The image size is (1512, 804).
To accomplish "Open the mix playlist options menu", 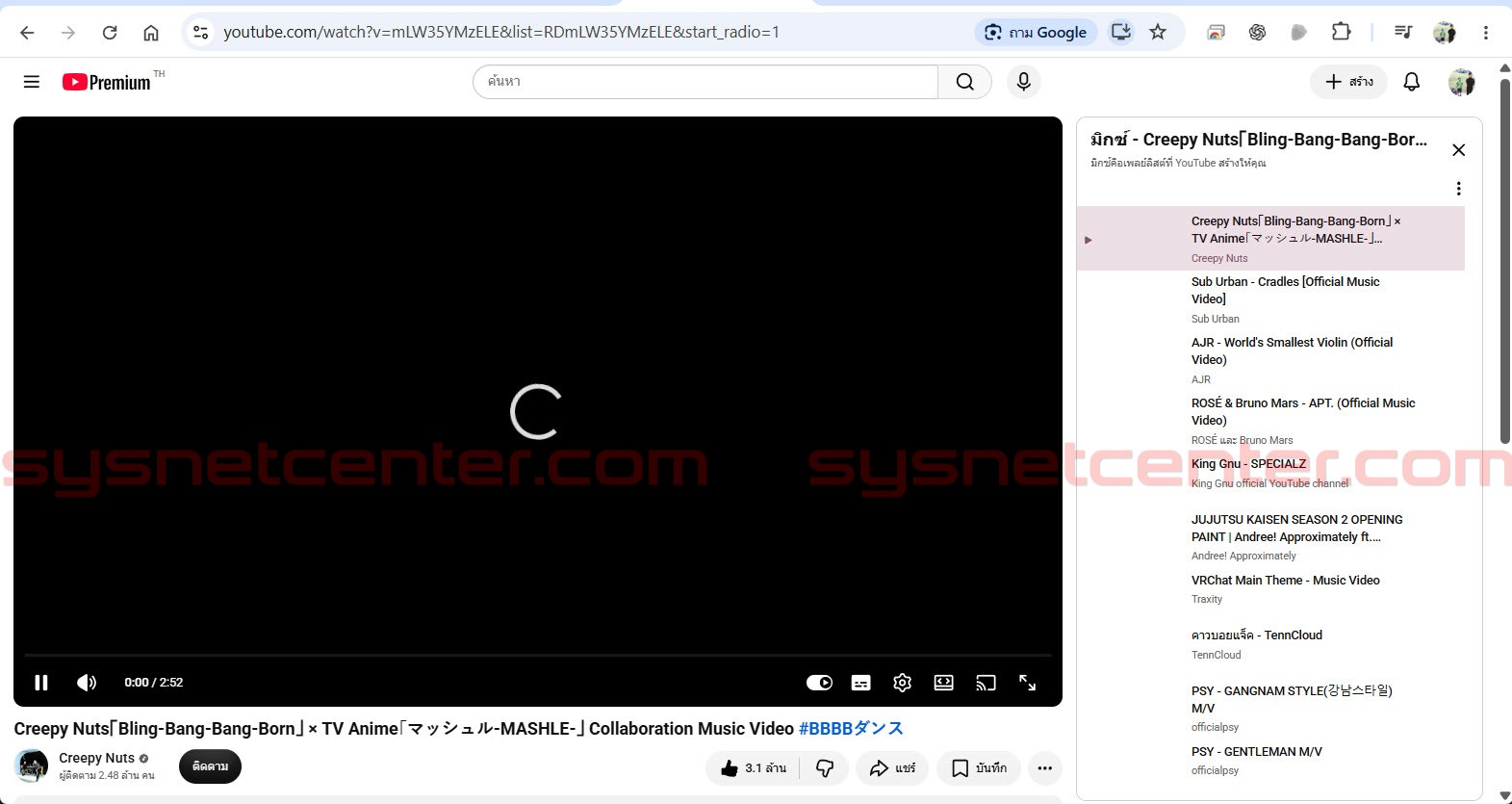I will [1459, 189].
